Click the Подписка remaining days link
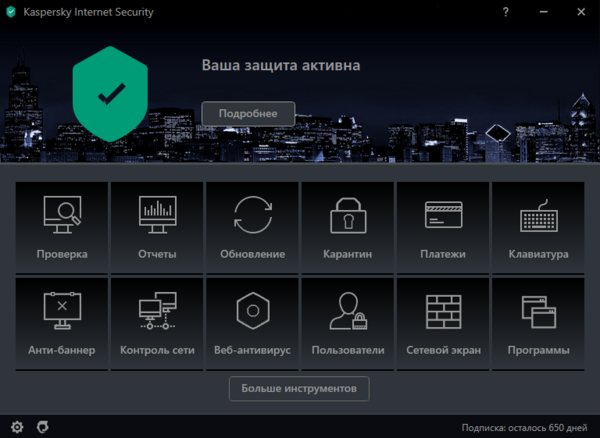Viewport: 600px width, 438px height. [525, 427]
